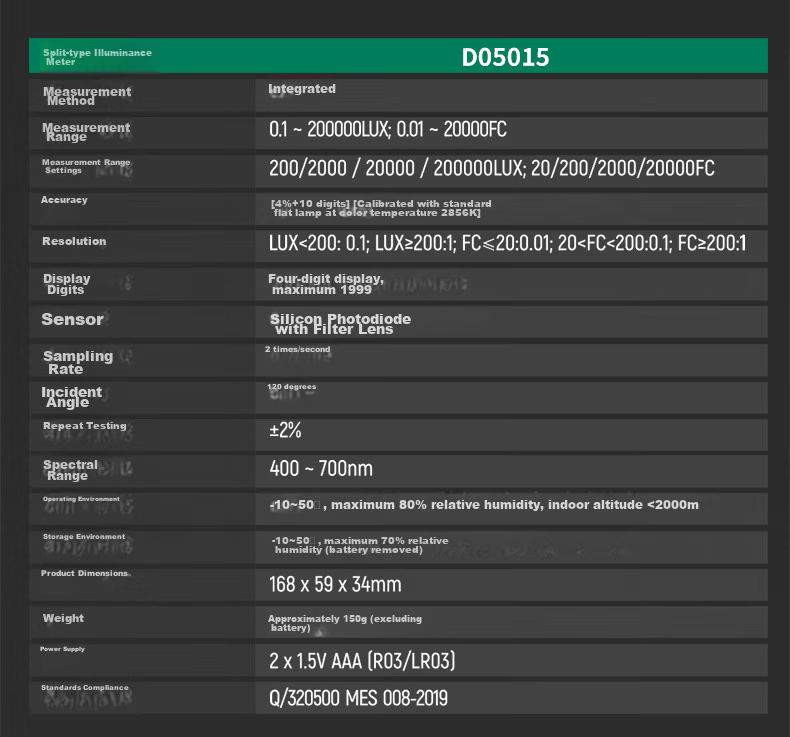Viewport: 790px width, 737px height.
Task: Select '0.1 ~ 200000LUX; 0.01 ~ 20000FC' value
Action: (x=387, y=129)
